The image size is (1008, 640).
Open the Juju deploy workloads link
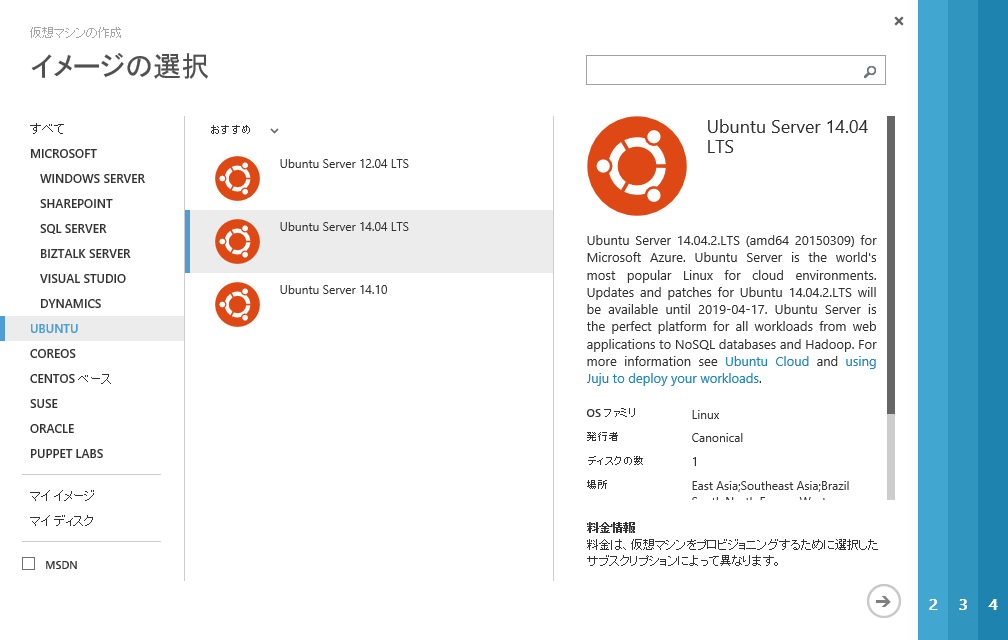[673, 379]
